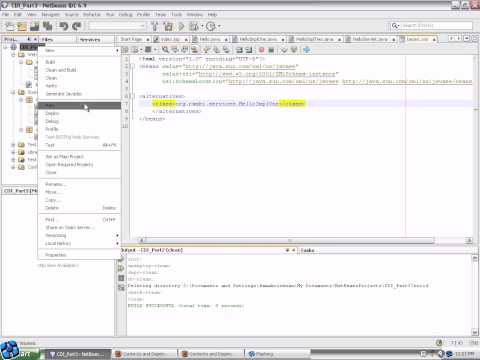Click the Output panel vertical scrollbar down arrow
Image resolution: width=480 pixels, height=360 pixels.
pos(475,332)
